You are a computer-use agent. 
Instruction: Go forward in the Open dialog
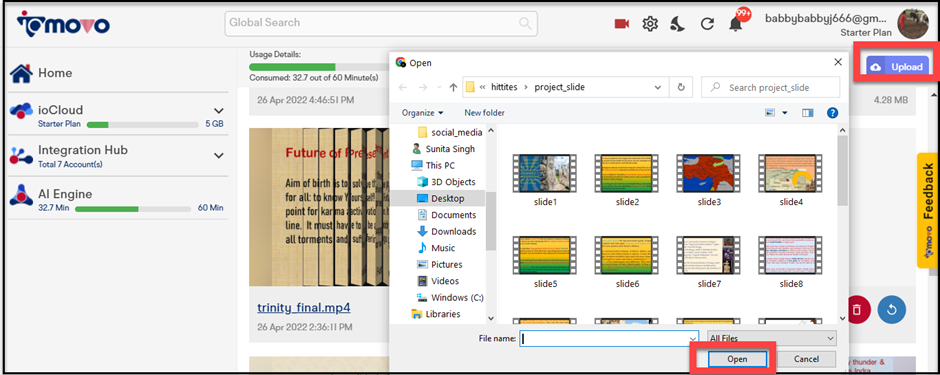coord(423,87)
